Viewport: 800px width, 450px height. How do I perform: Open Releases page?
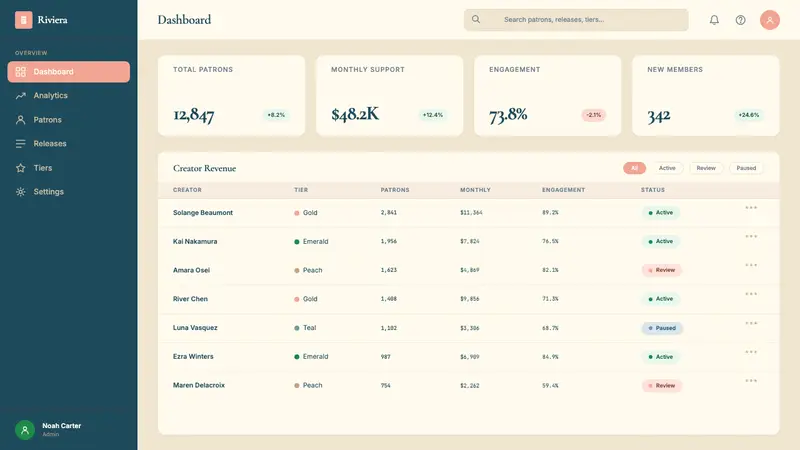coord(68,144)
